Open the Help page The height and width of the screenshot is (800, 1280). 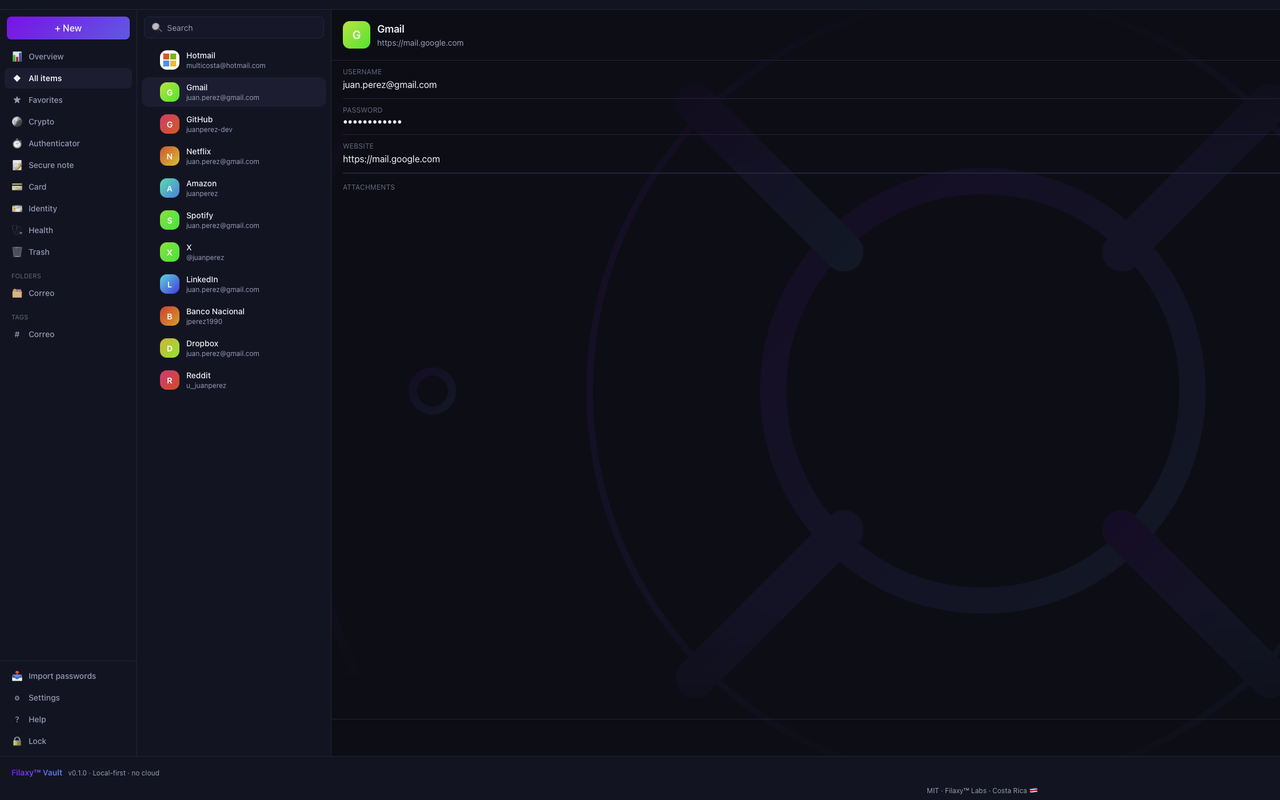(x=68, y=720)
